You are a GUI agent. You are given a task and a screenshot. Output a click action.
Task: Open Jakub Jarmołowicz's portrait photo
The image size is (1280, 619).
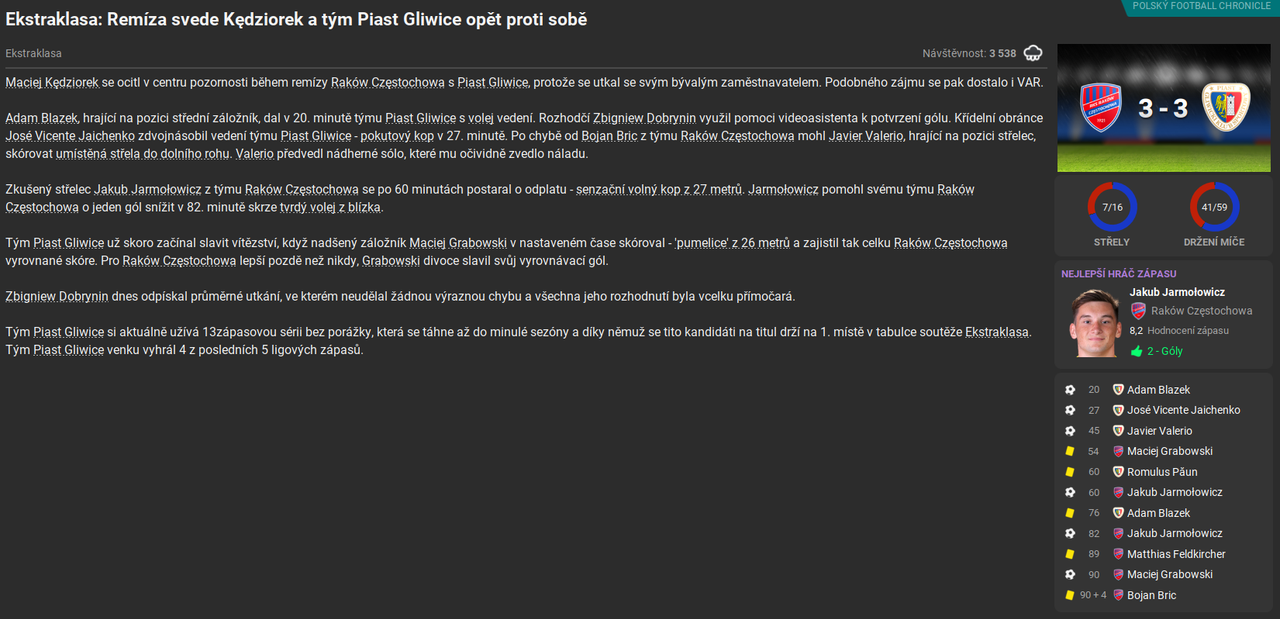[x=1092, y=322]
